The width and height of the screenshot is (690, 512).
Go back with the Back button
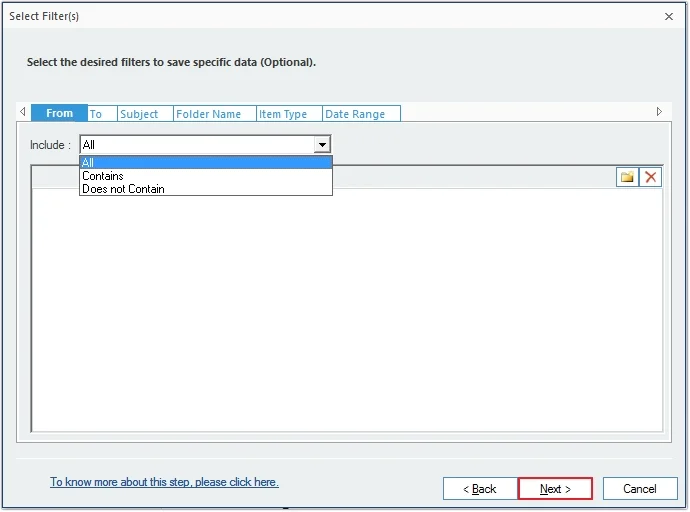[480, 489]
